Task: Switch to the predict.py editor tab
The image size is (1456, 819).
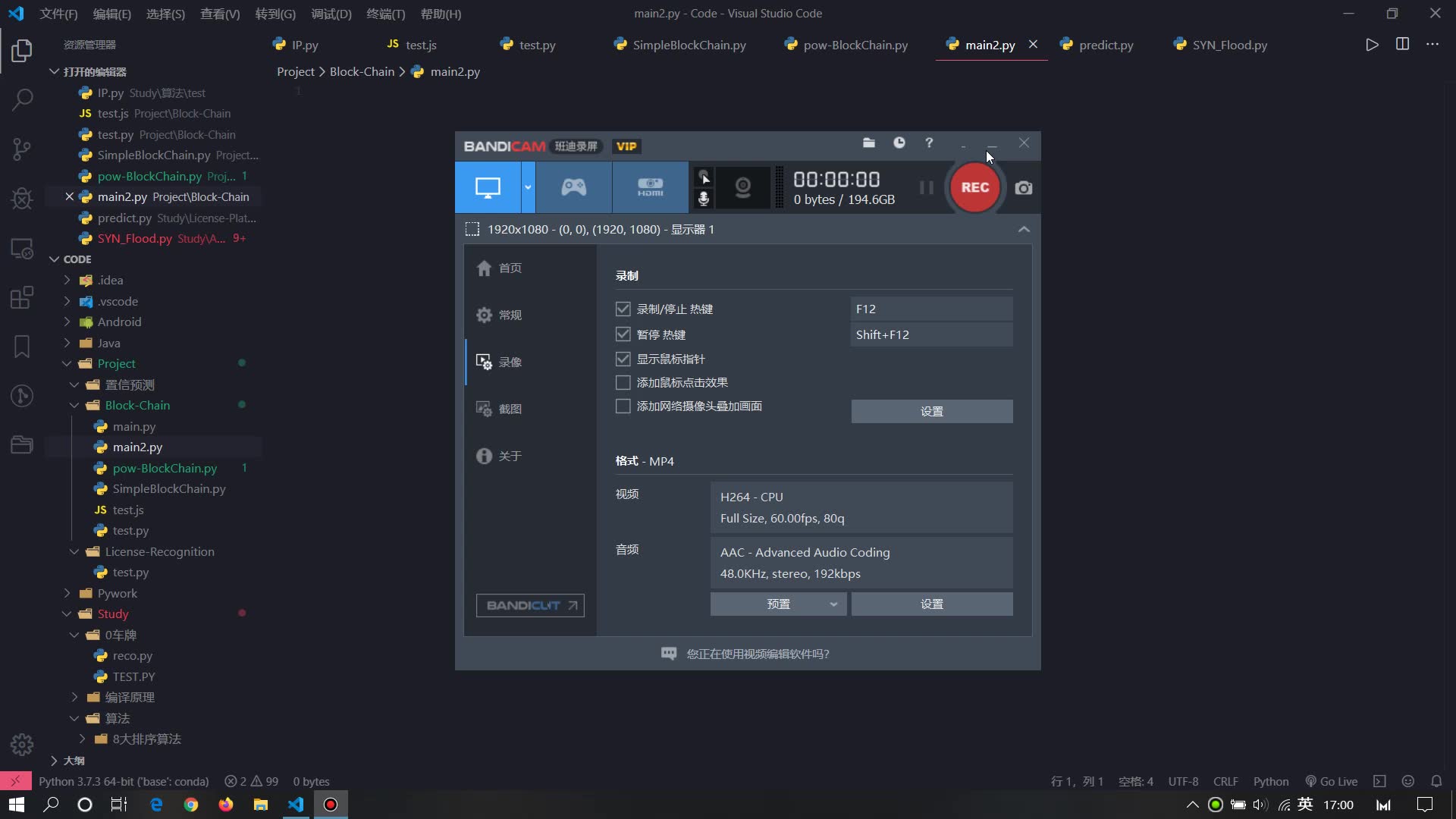Action: tap(1105, 45)
